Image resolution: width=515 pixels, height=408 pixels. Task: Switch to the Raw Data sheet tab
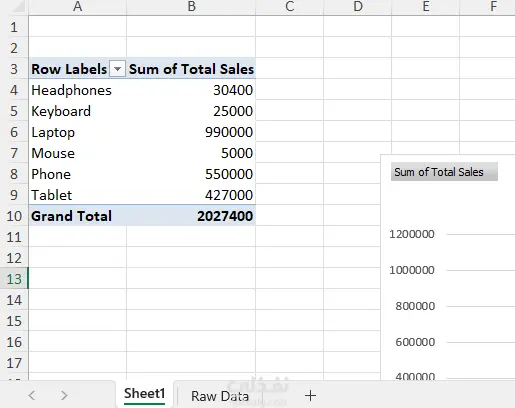(x=220, y=396)
